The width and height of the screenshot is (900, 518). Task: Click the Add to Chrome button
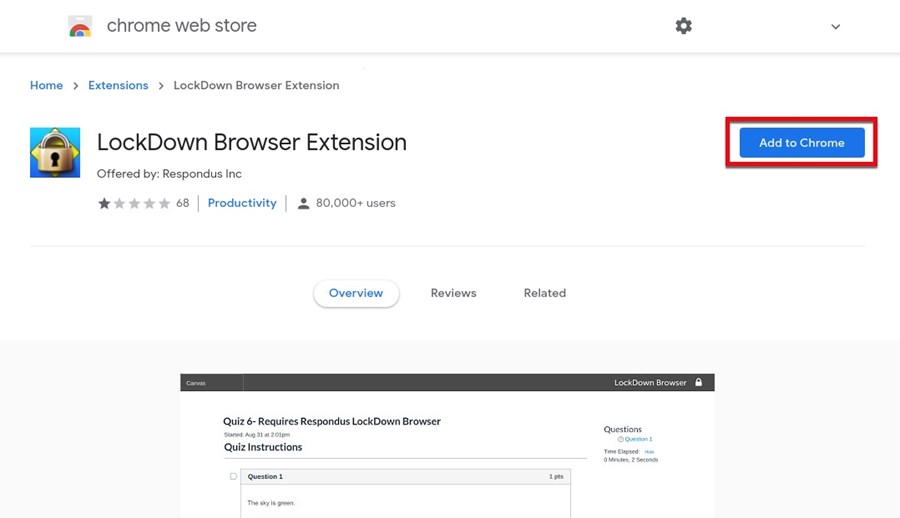click(802, 142)
